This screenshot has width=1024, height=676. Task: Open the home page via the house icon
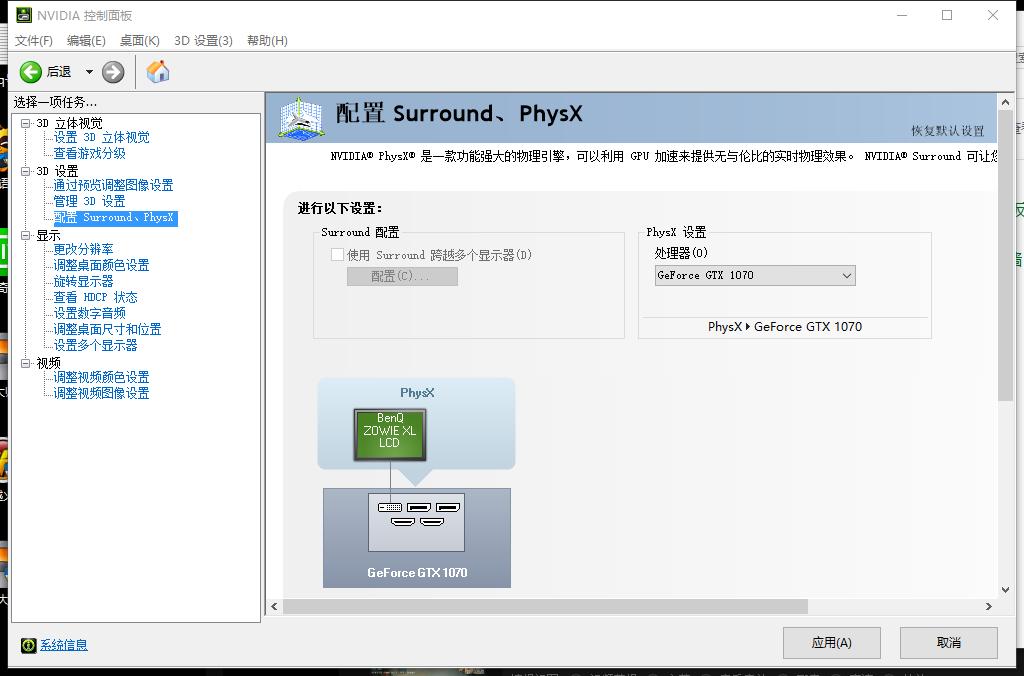click(x=157, y=71)
